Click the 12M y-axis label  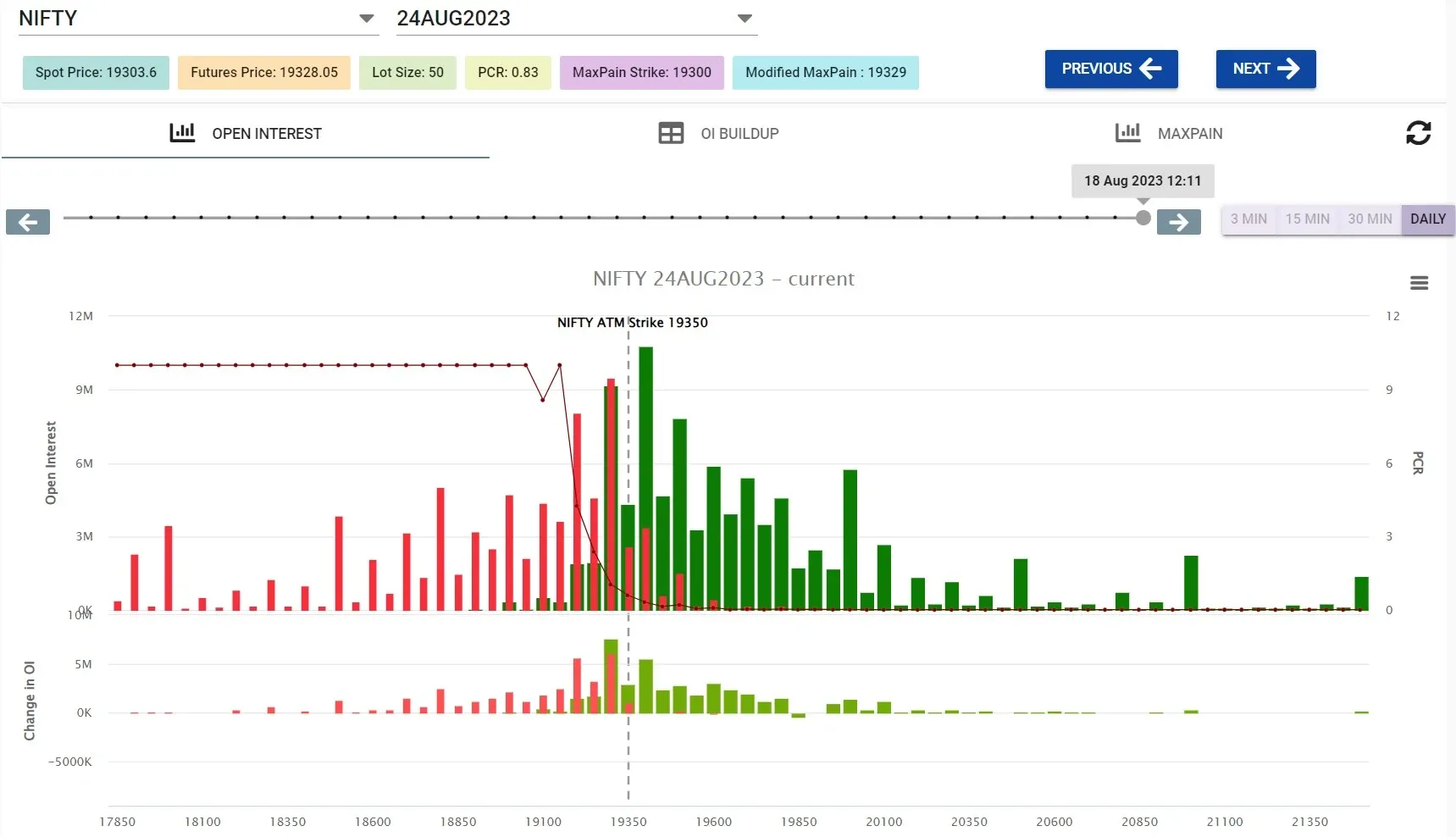click(x=81, y=316)
